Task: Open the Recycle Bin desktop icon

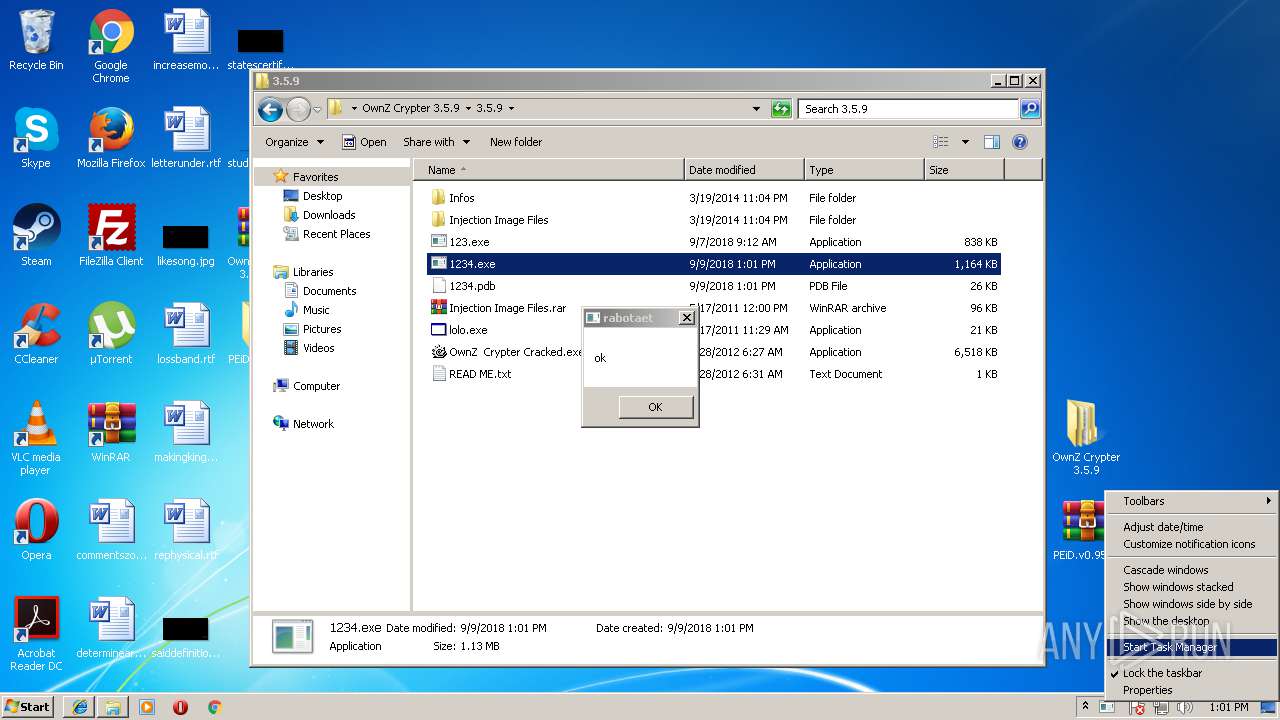Action: tap(36, 40)
